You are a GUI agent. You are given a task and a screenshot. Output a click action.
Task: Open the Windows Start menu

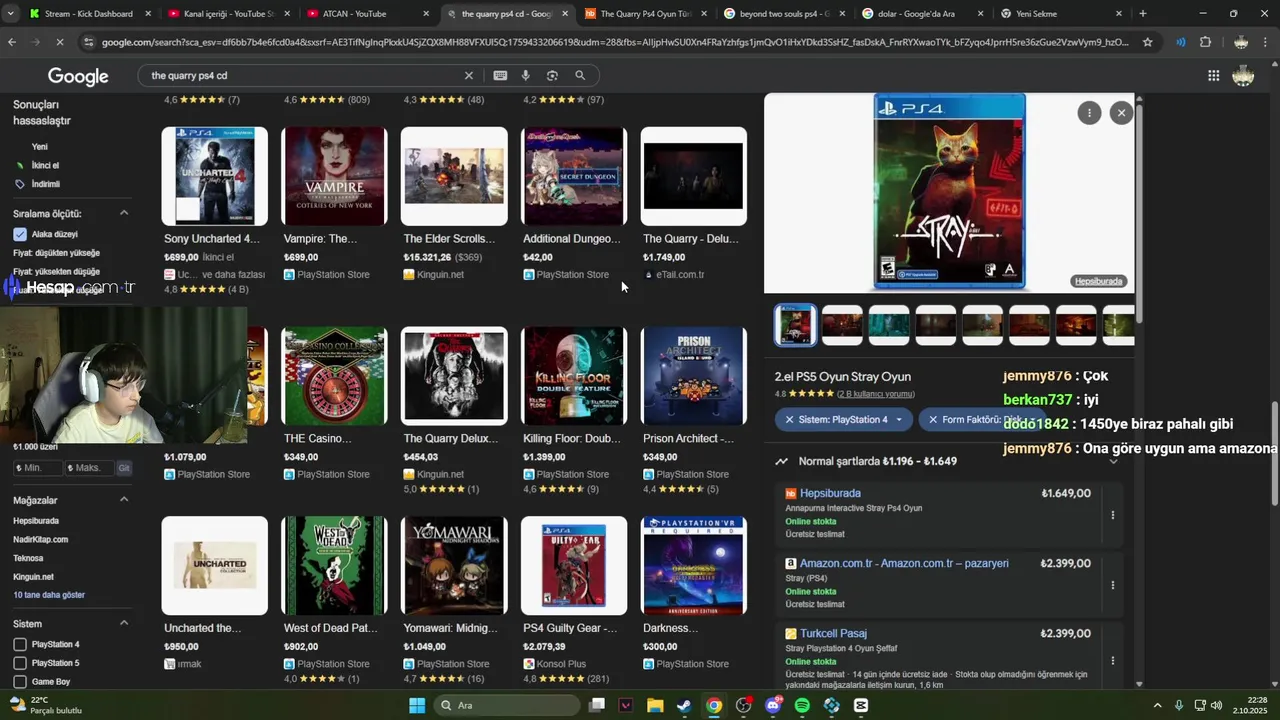[417, 705]
